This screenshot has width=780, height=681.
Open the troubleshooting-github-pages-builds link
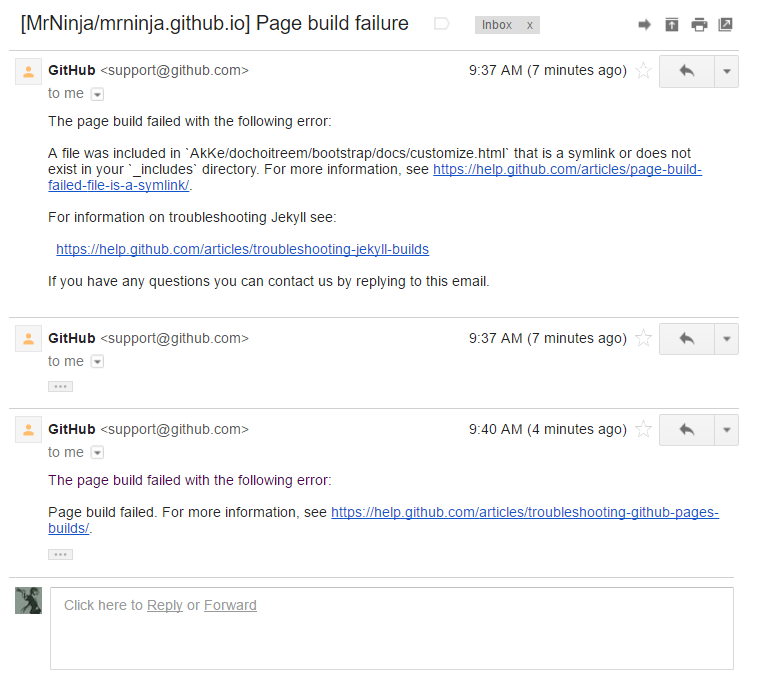click(x=524, y=512)
